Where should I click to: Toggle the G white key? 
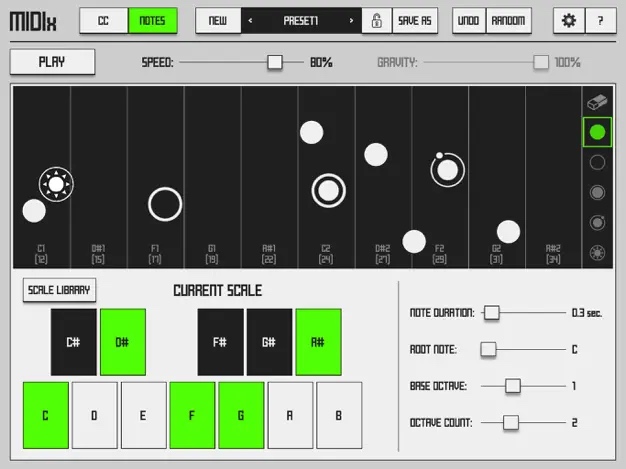[x=241, y=416]
